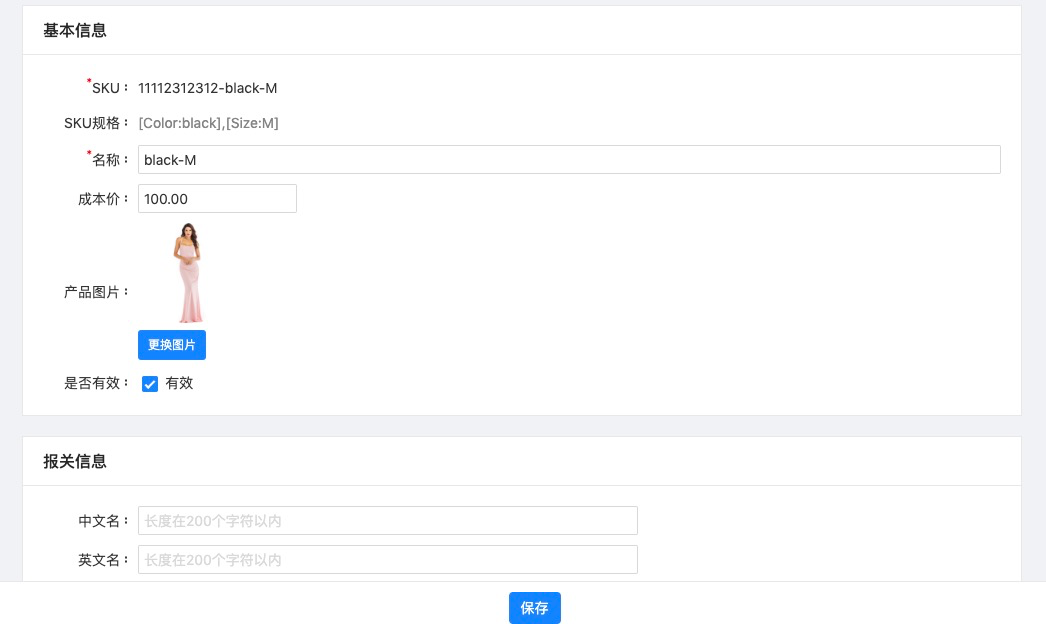Viewport: 1046px width, 632px height.
Task: Open the pink dress product thumbnail
Action: [x=188, y=273]
